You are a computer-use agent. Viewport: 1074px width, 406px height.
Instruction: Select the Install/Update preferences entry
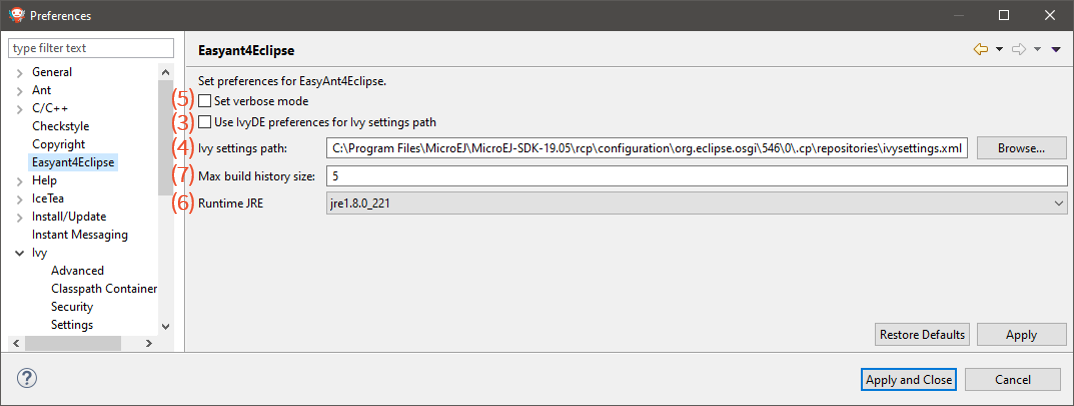click(68, 217)
